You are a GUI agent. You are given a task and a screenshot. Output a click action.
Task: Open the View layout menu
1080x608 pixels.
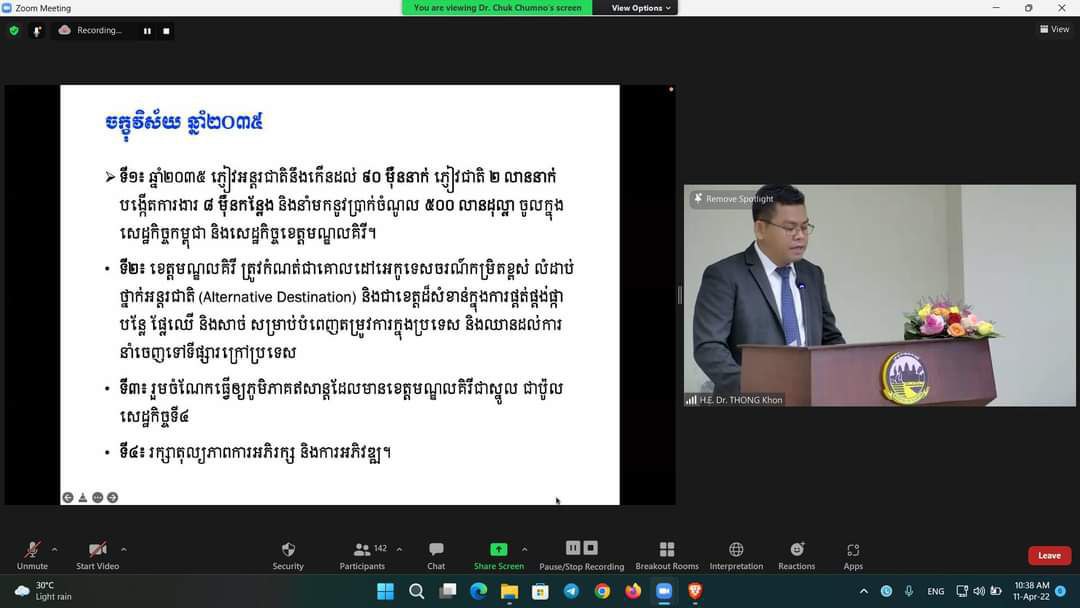tap(1055, 30)
